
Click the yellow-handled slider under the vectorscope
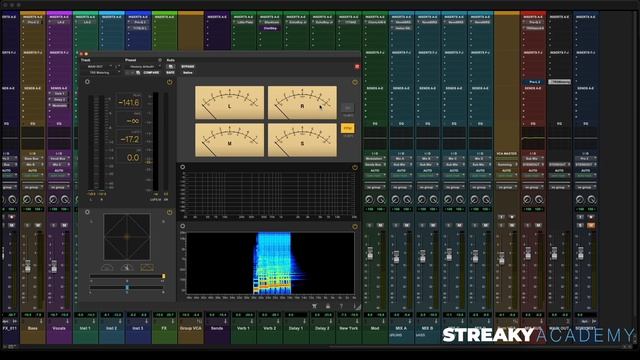tap(127, 276)
